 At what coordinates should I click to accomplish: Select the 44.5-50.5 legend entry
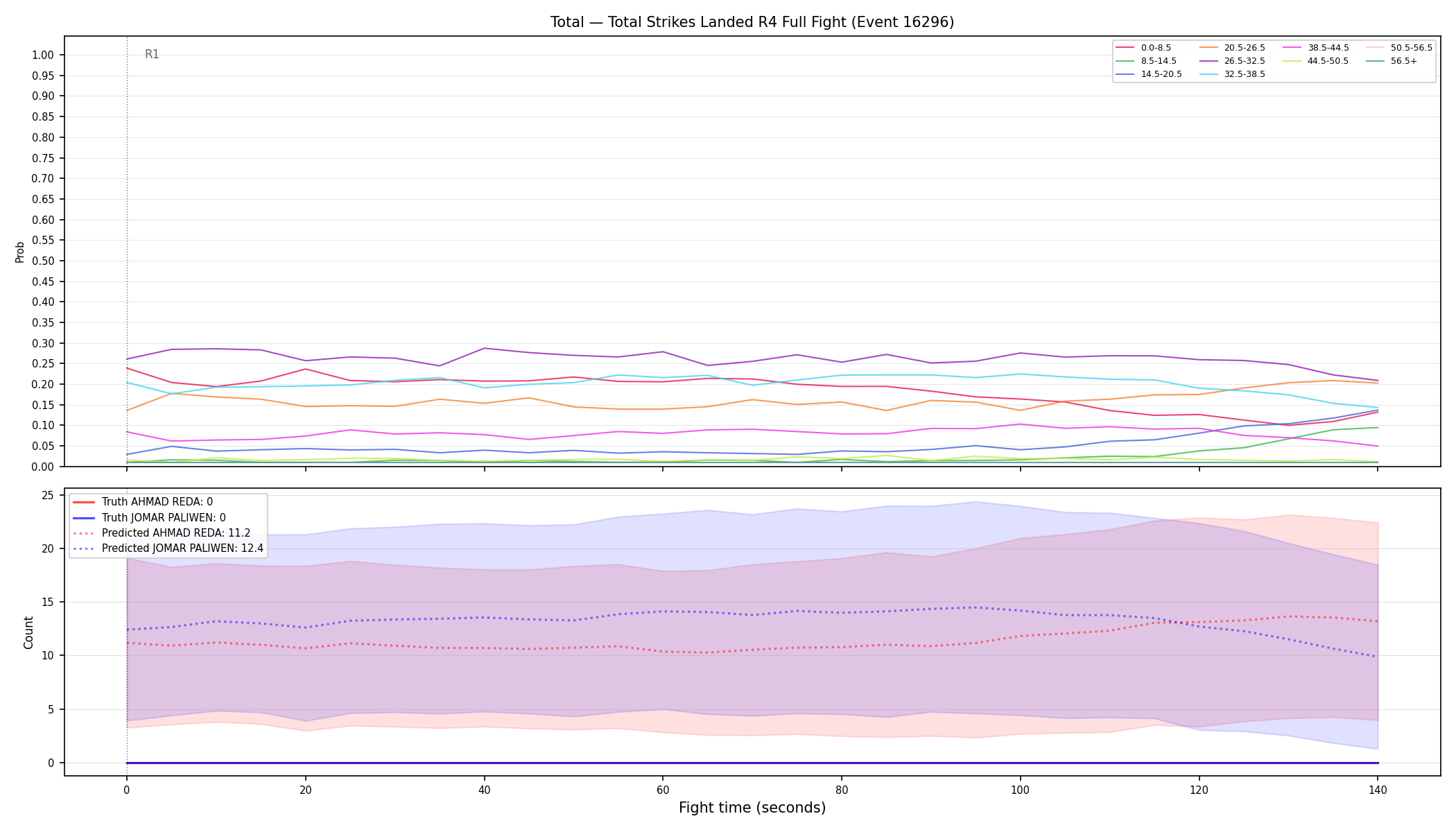coord(1316,61)
